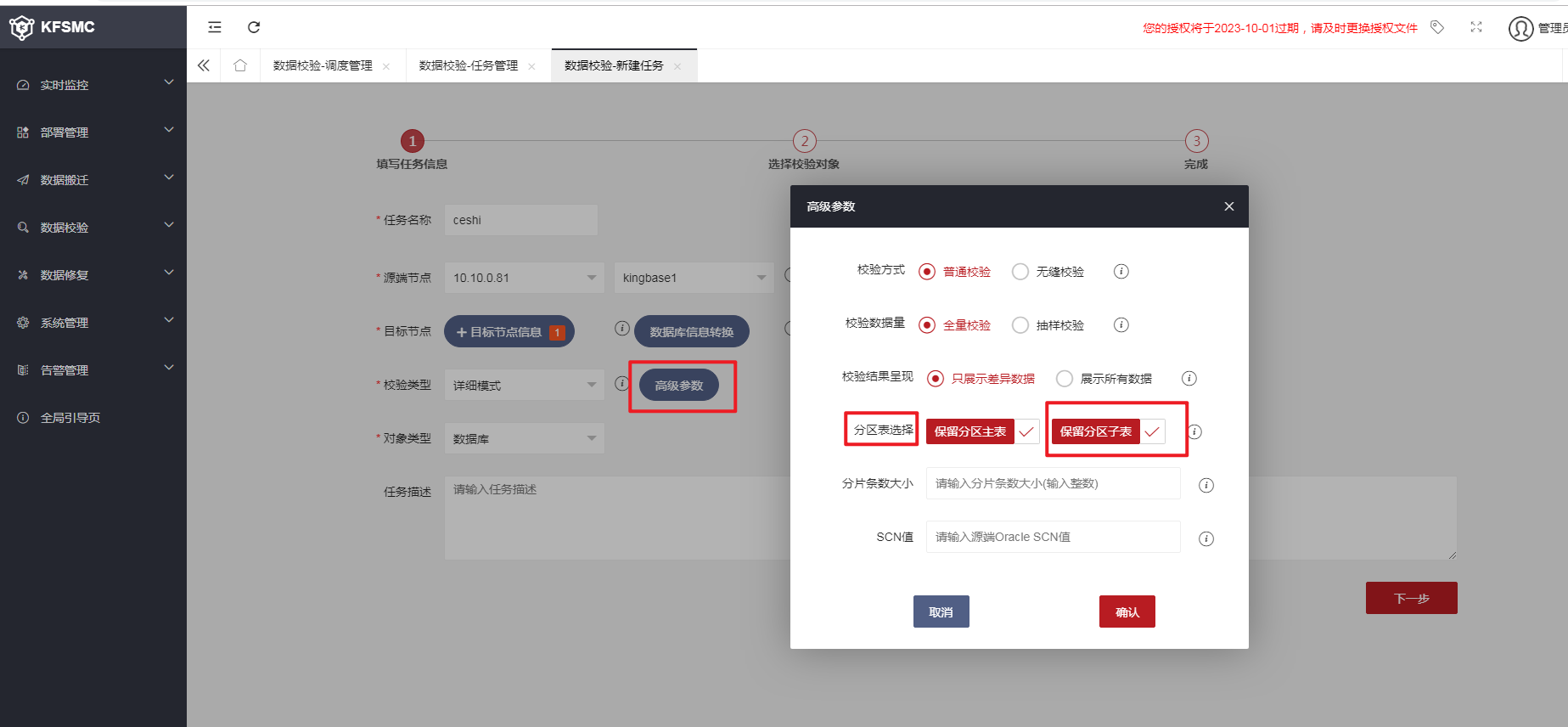Select the 抽样校验 radio option
Viewport: 1568px width, 727px height.
(x=1020, y=325)
